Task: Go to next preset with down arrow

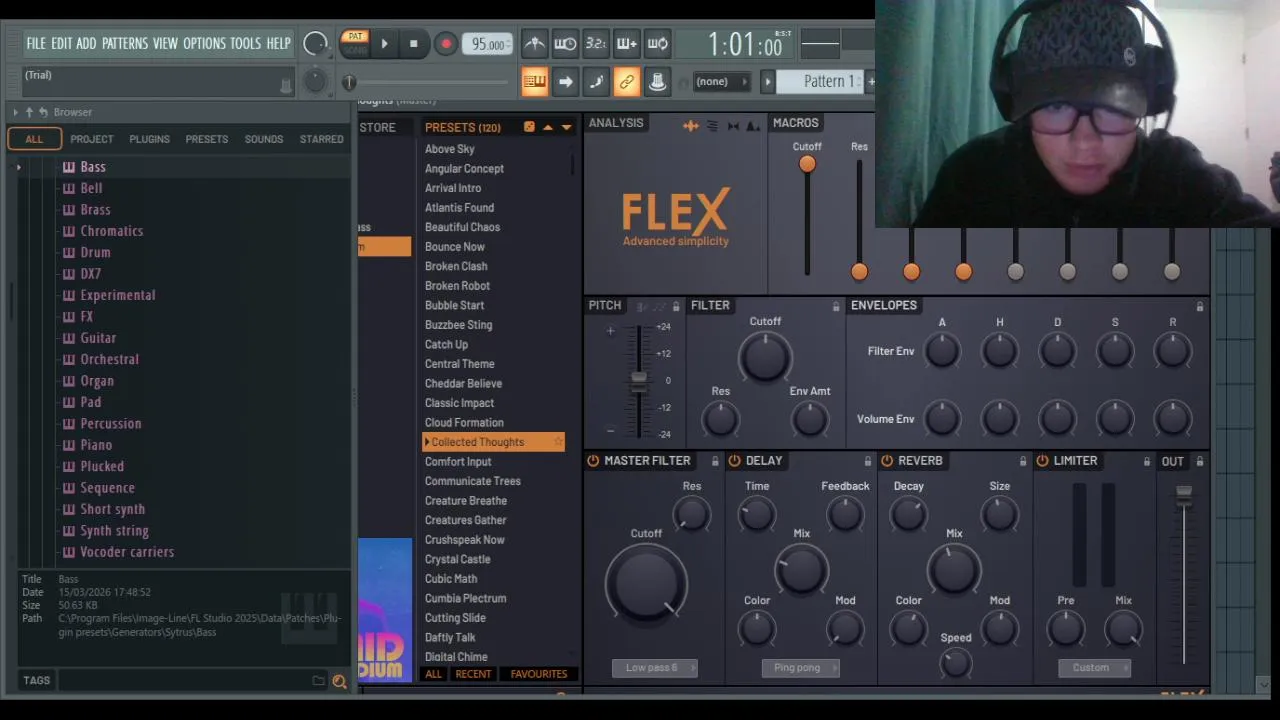Action: (566, 127)
